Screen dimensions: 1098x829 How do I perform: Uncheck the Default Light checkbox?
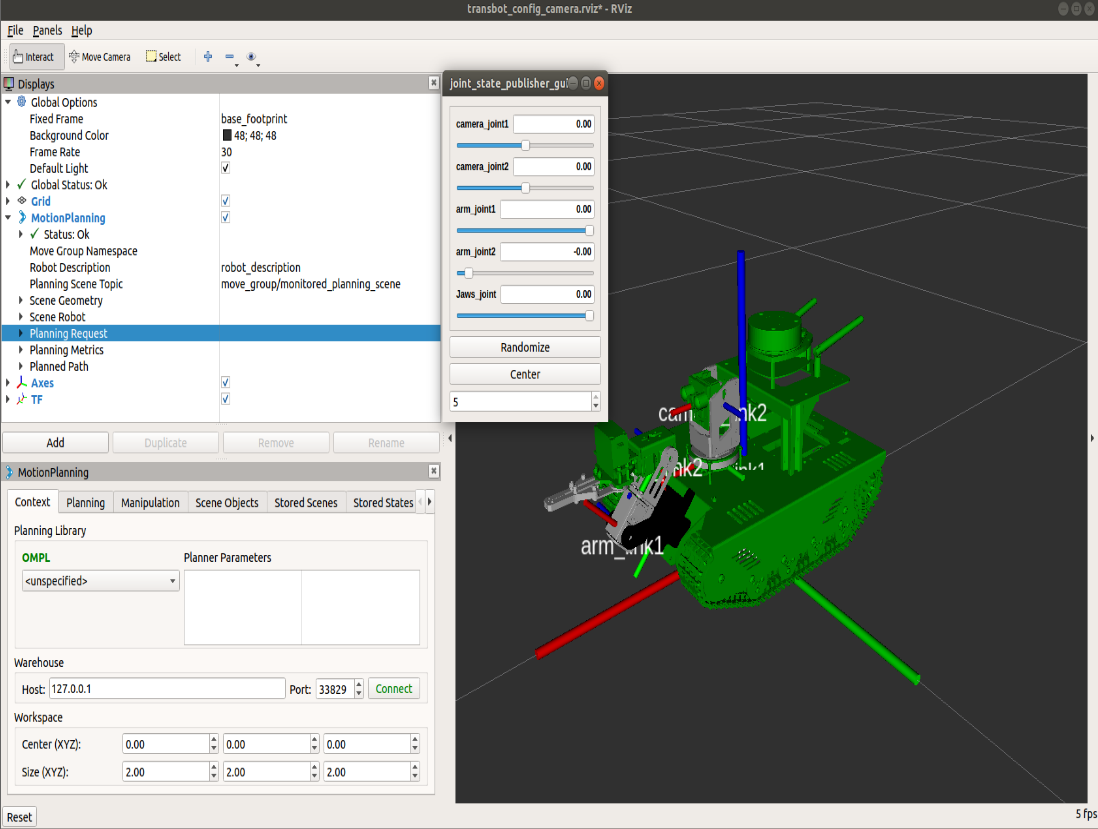click(x=225, y=168)
